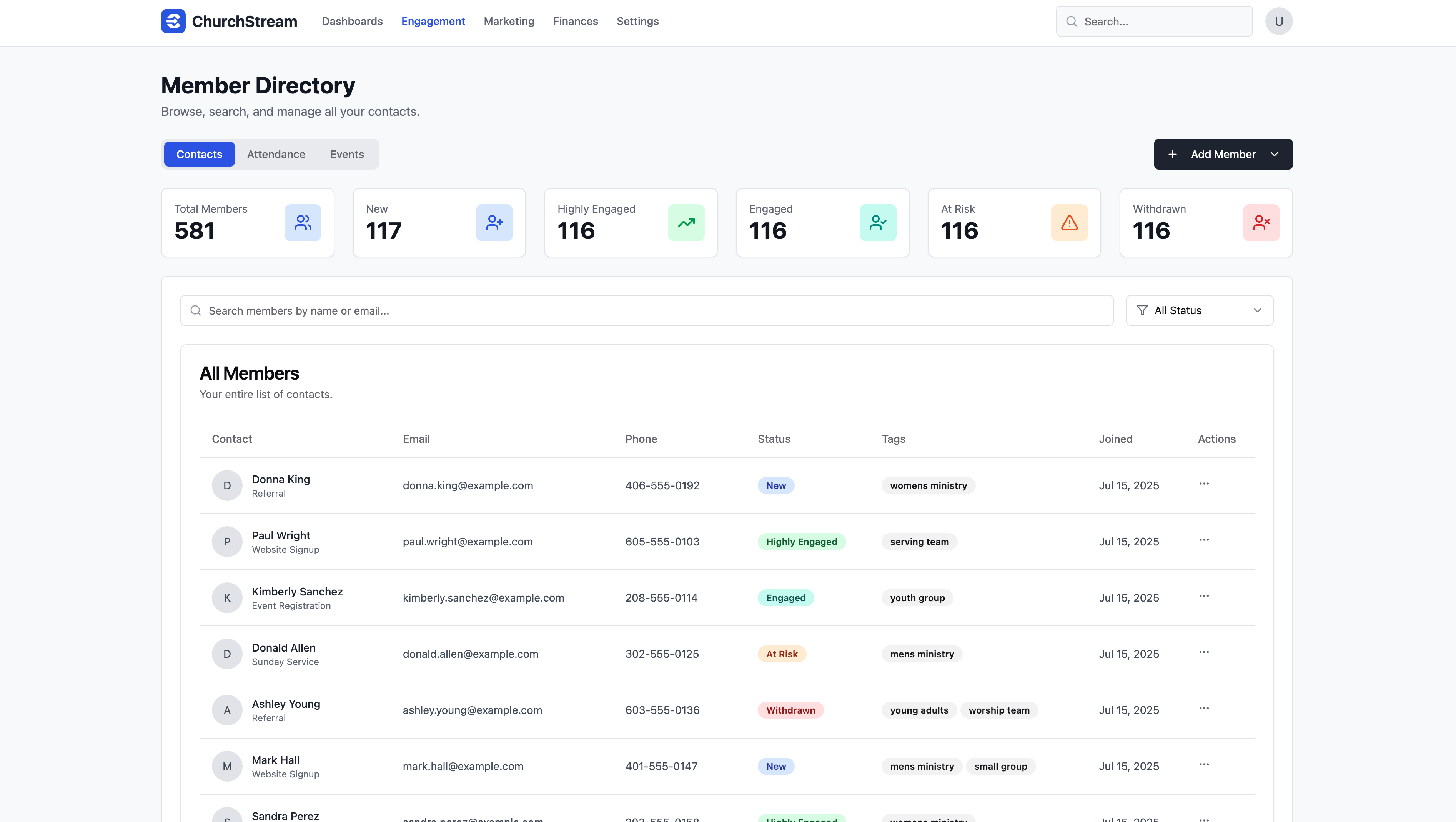Open actions dropdown for Kimberly Sanchez

tap(1204, 596)
